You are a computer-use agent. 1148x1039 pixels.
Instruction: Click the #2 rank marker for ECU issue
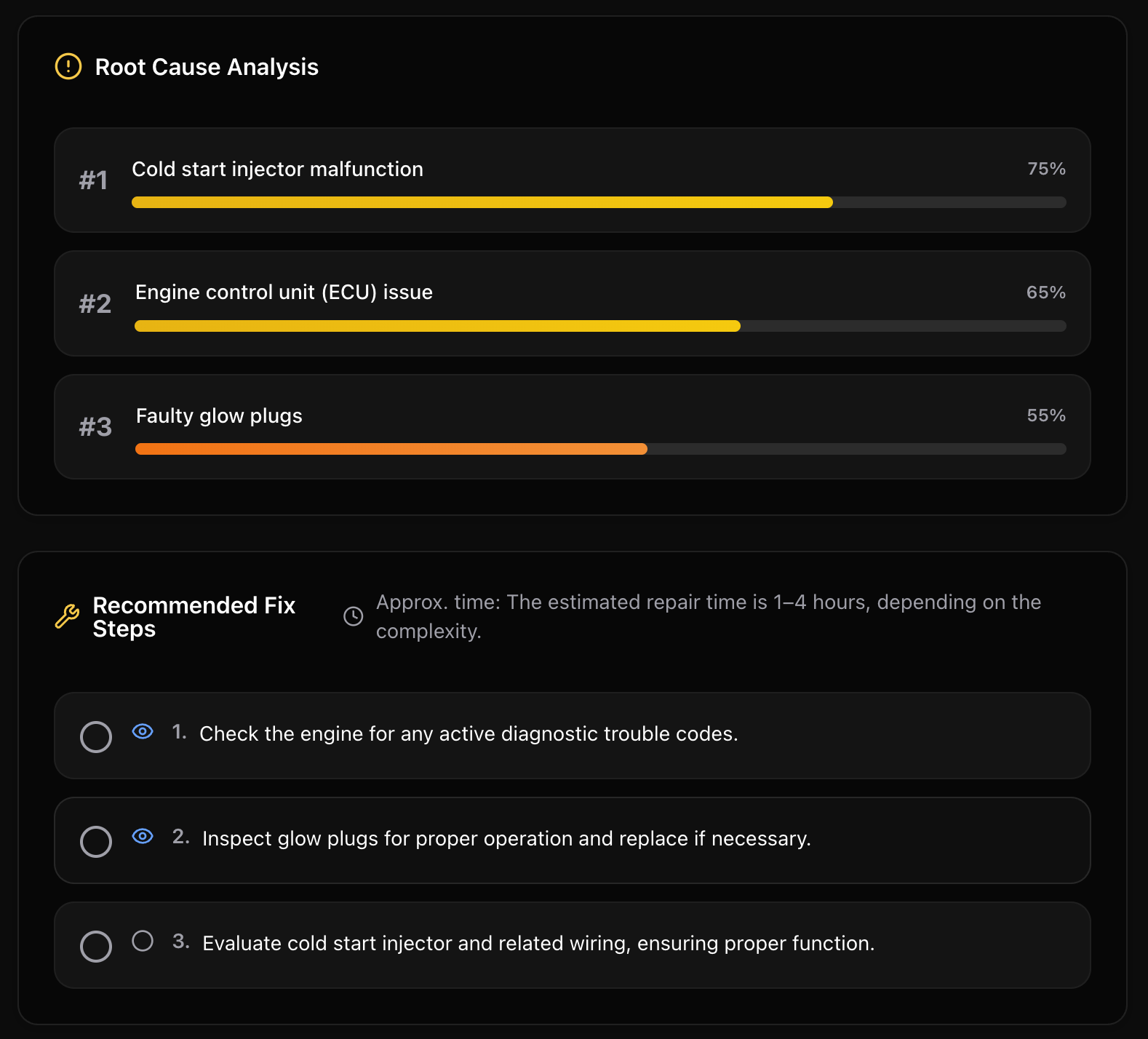[x=95, y=303]
